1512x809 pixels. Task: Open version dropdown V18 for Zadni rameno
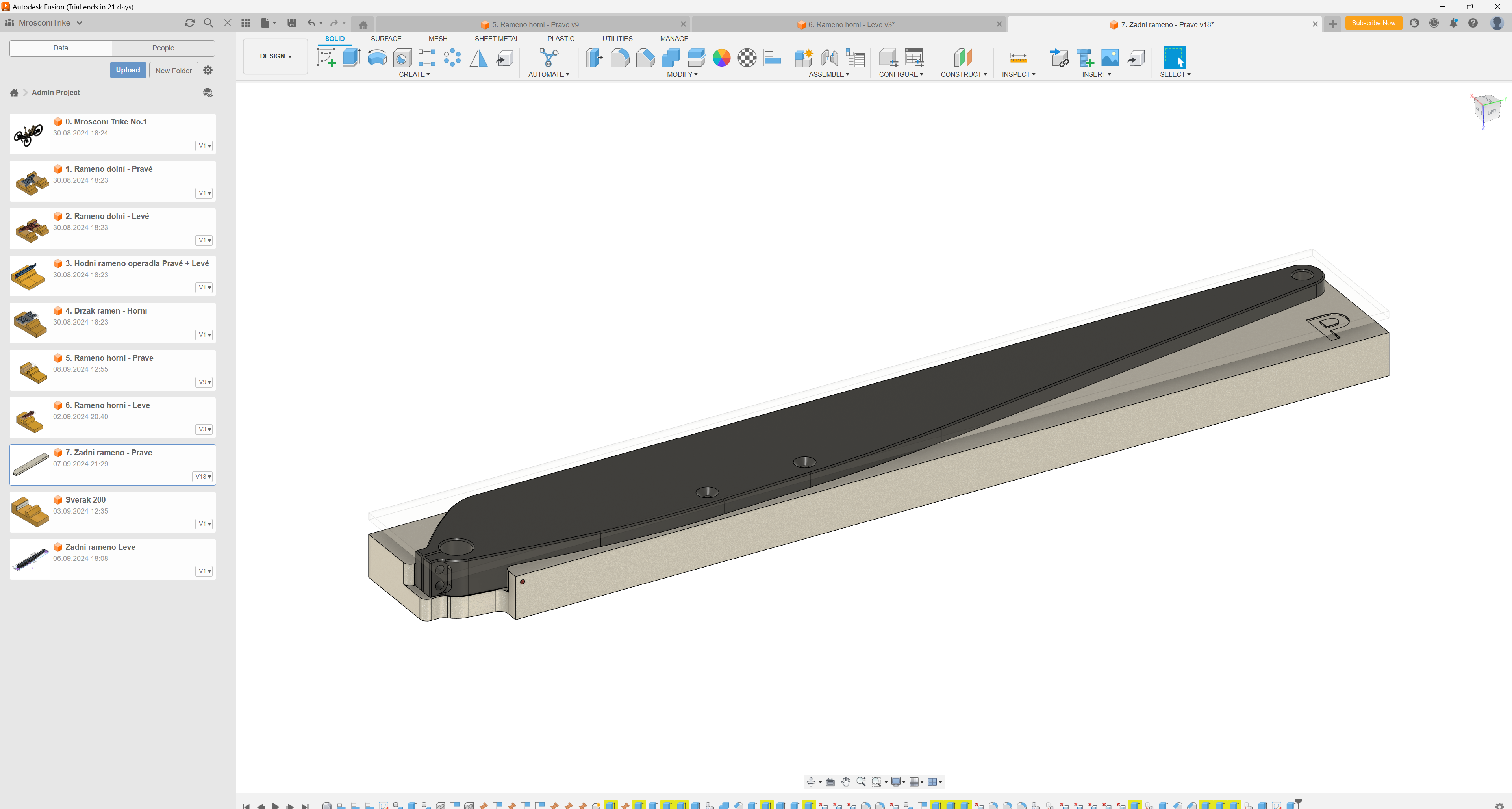point(203,476)
